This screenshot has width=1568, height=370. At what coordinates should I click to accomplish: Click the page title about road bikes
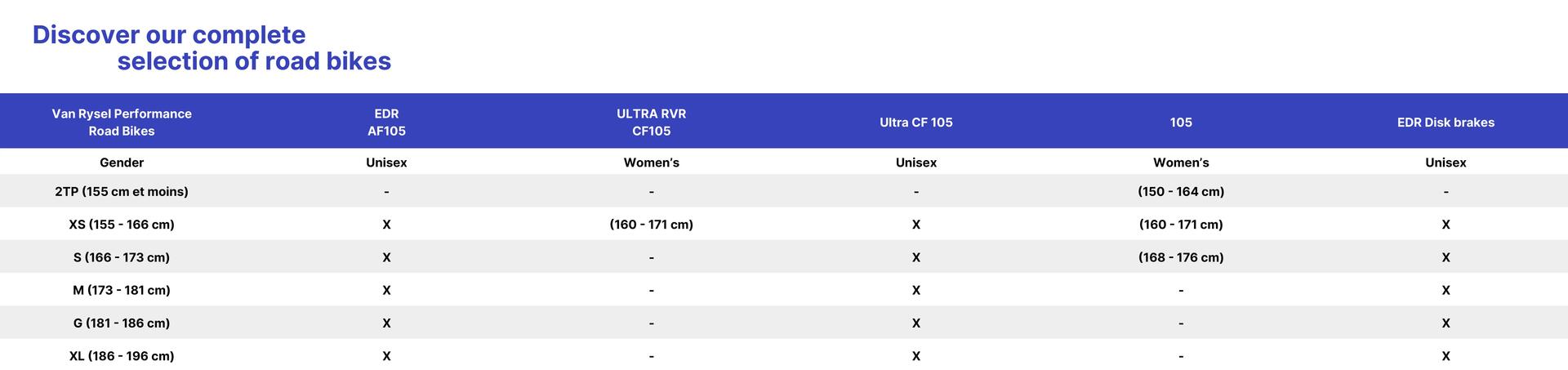point(212,47)
